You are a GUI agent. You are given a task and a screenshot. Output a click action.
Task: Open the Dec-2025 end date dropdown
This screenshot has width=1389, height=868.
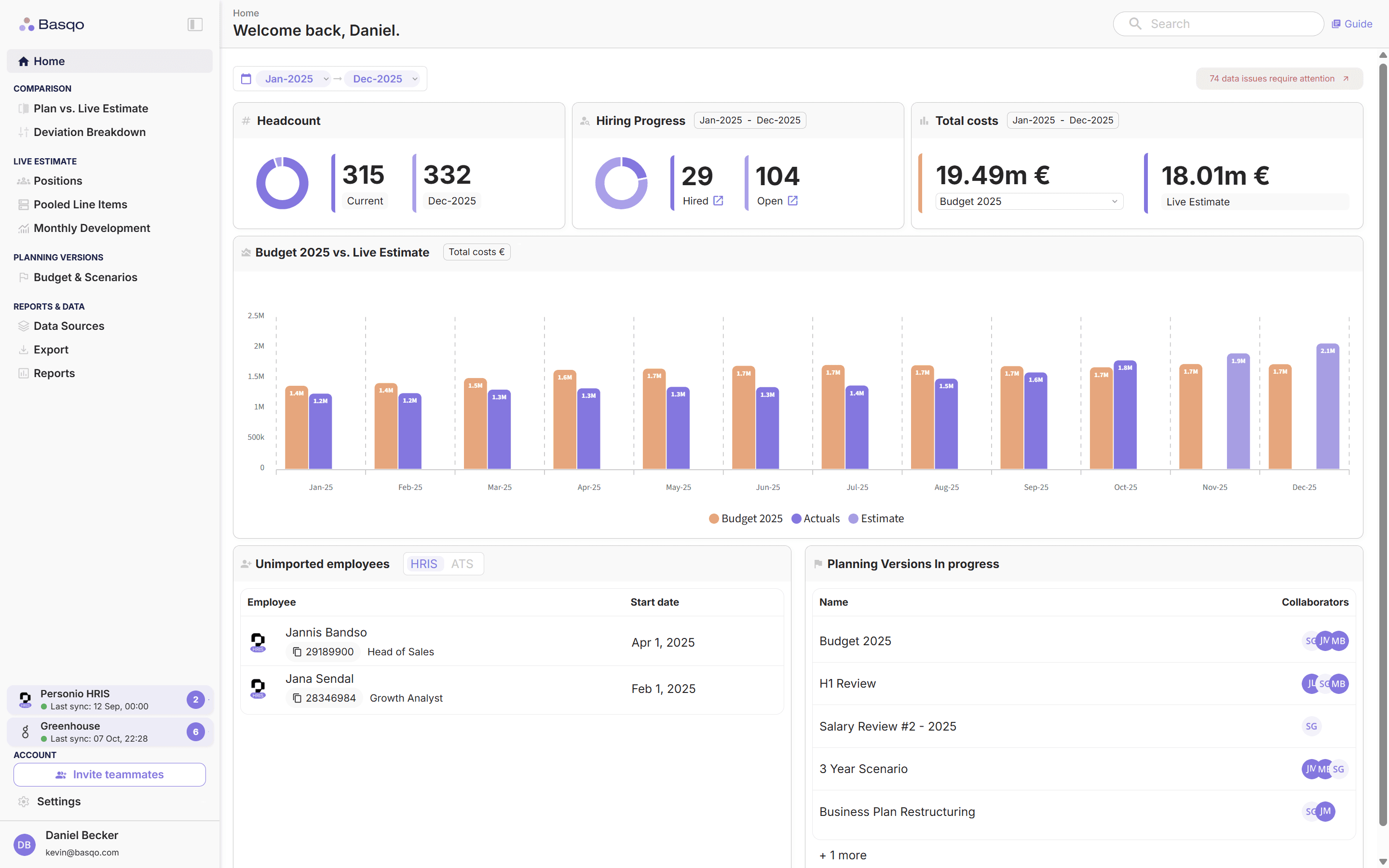tap(381, 79)
